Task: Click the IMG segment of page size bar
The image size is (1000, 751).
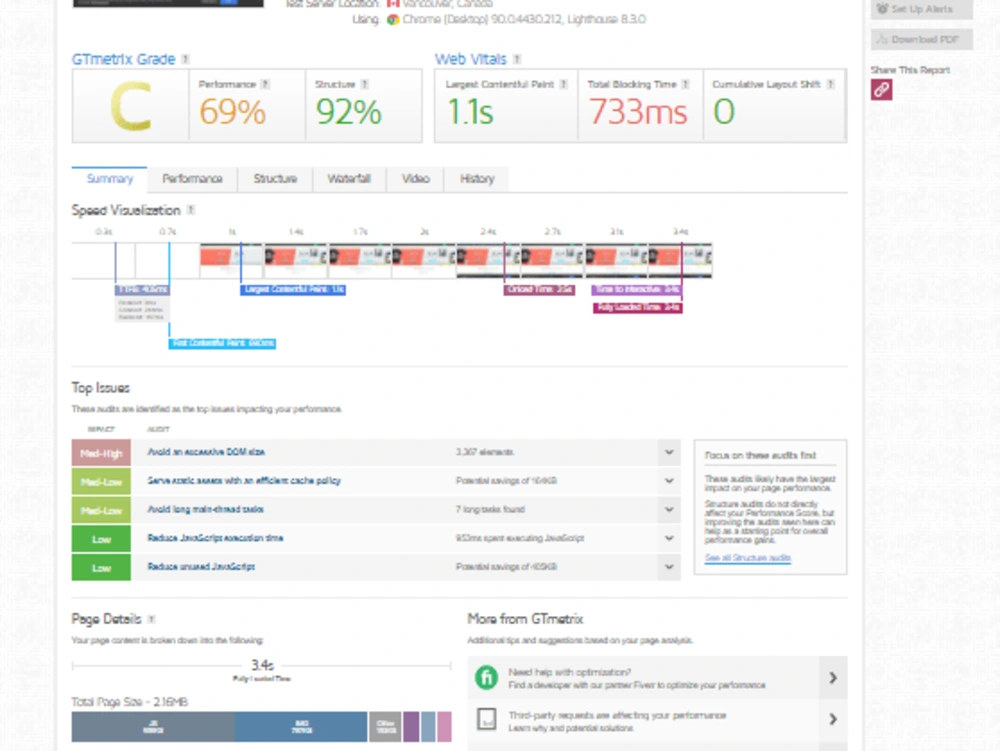Action: point(301,727)
